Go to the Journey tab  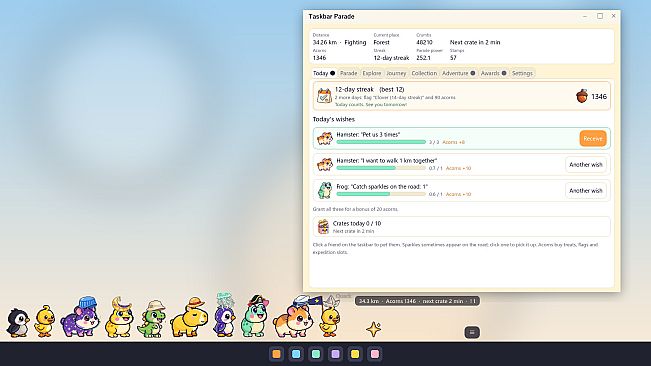pos(396,73)
